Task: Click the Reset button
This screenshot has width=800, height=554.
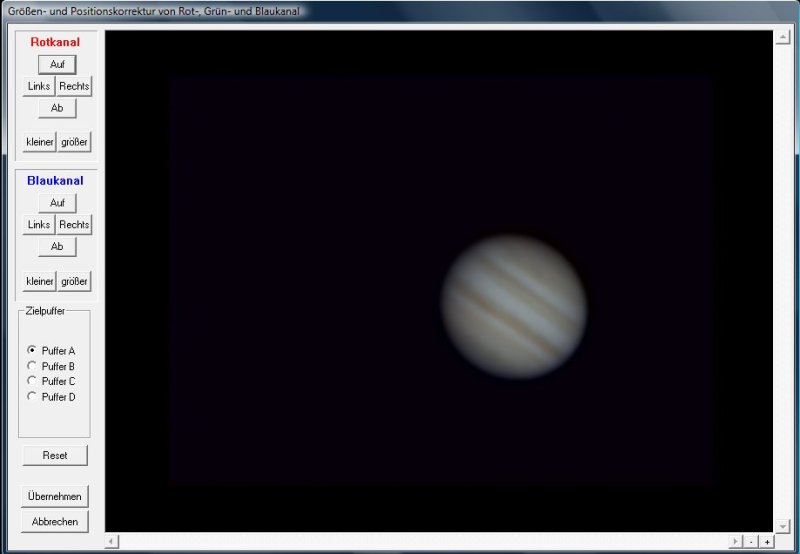Action: 55,455
